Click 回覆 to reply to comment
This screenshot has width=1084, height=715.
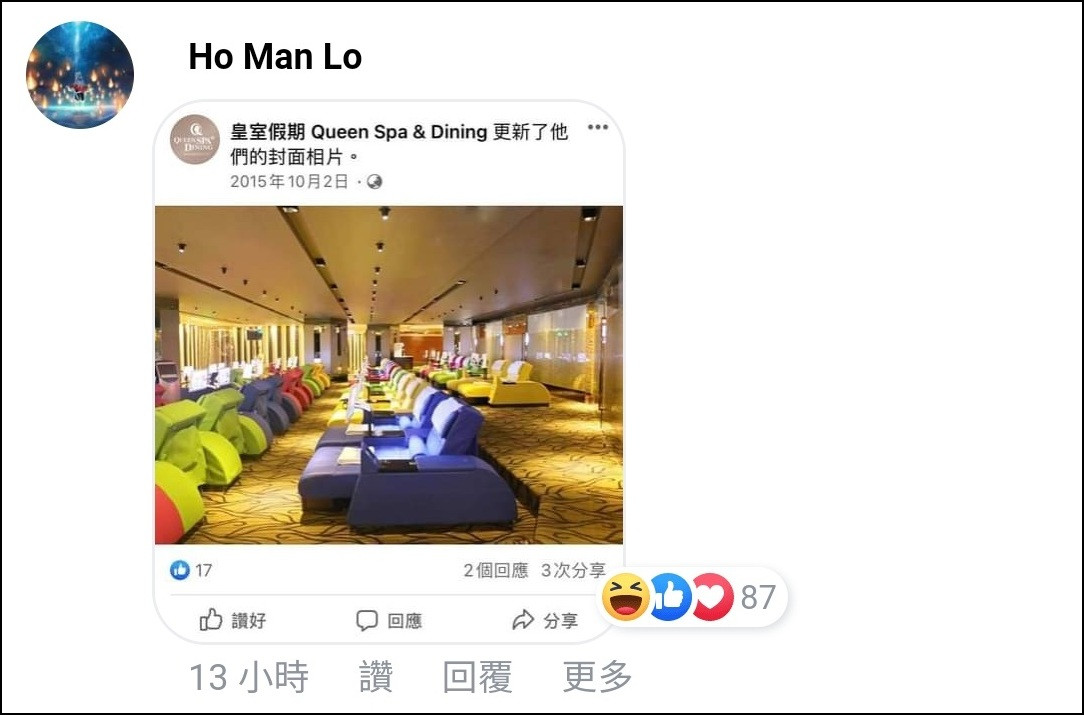tap(478, 677)
